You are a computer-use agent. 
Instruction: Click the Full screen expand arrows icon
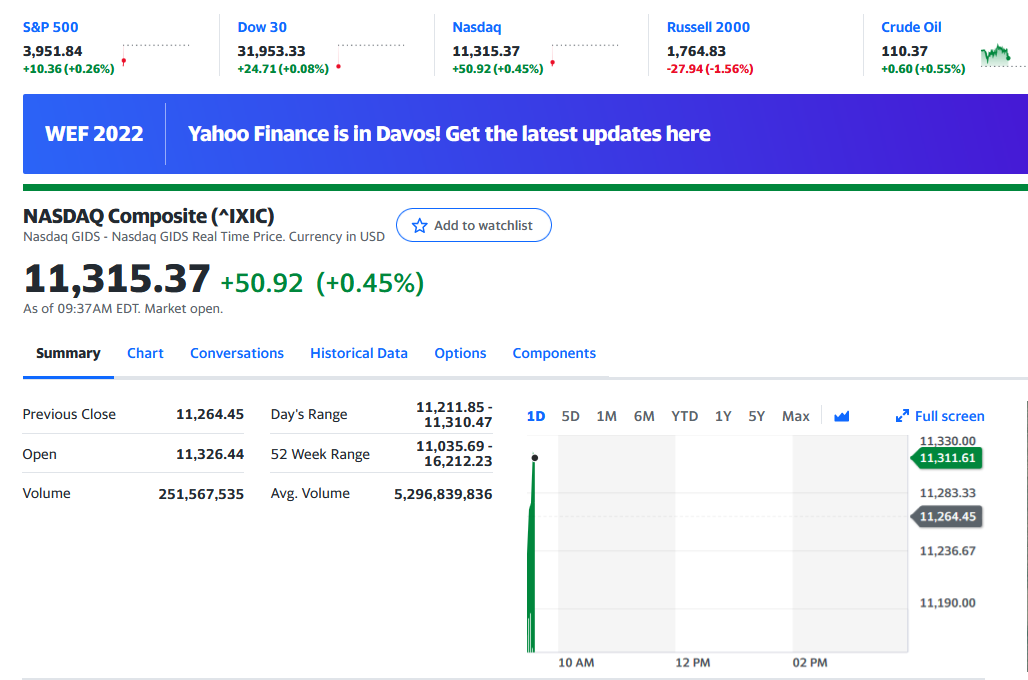[902, 416]
